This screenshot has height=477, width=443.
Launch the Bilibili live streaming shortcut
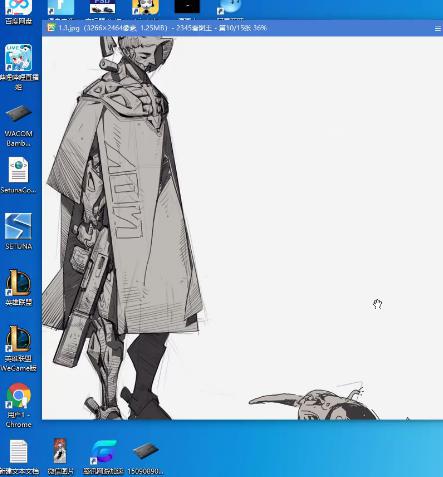tap(19, 66)
